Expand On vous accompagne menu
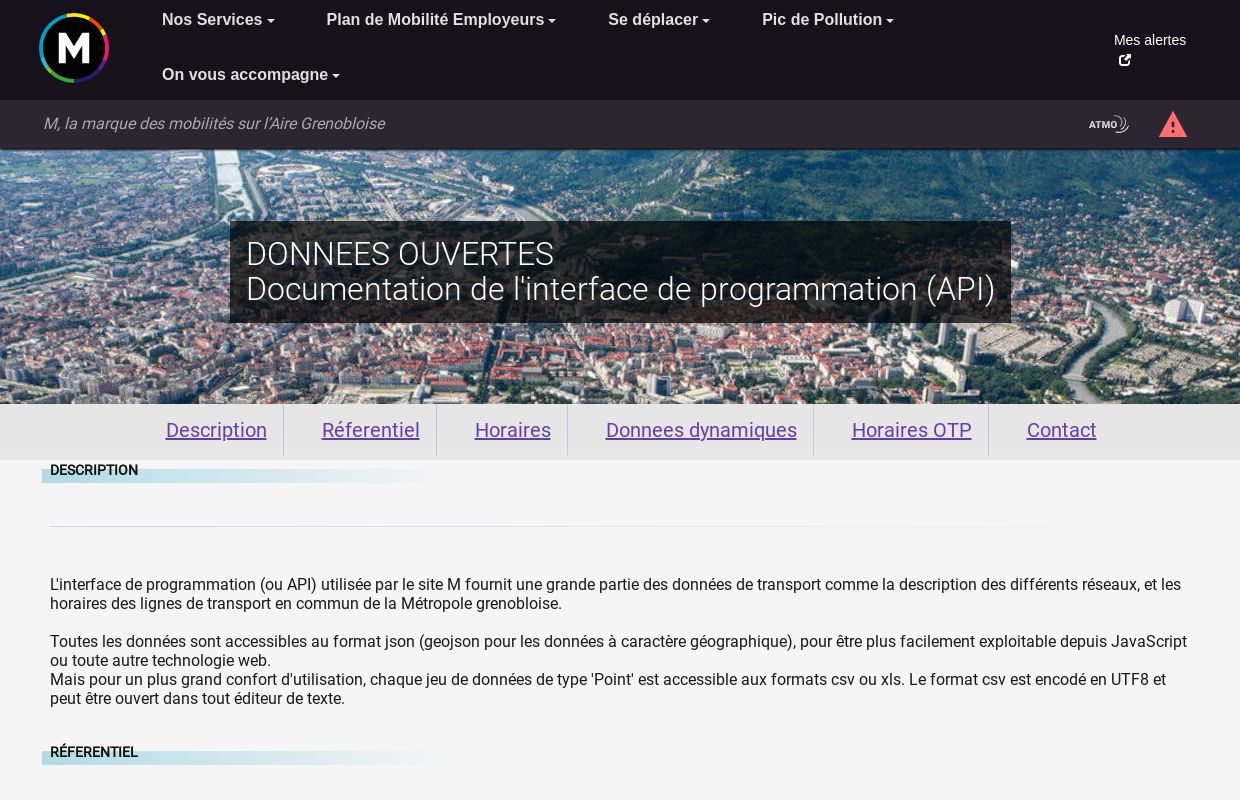The height and width of the screenshot is (800, 1240). point(251,75)
